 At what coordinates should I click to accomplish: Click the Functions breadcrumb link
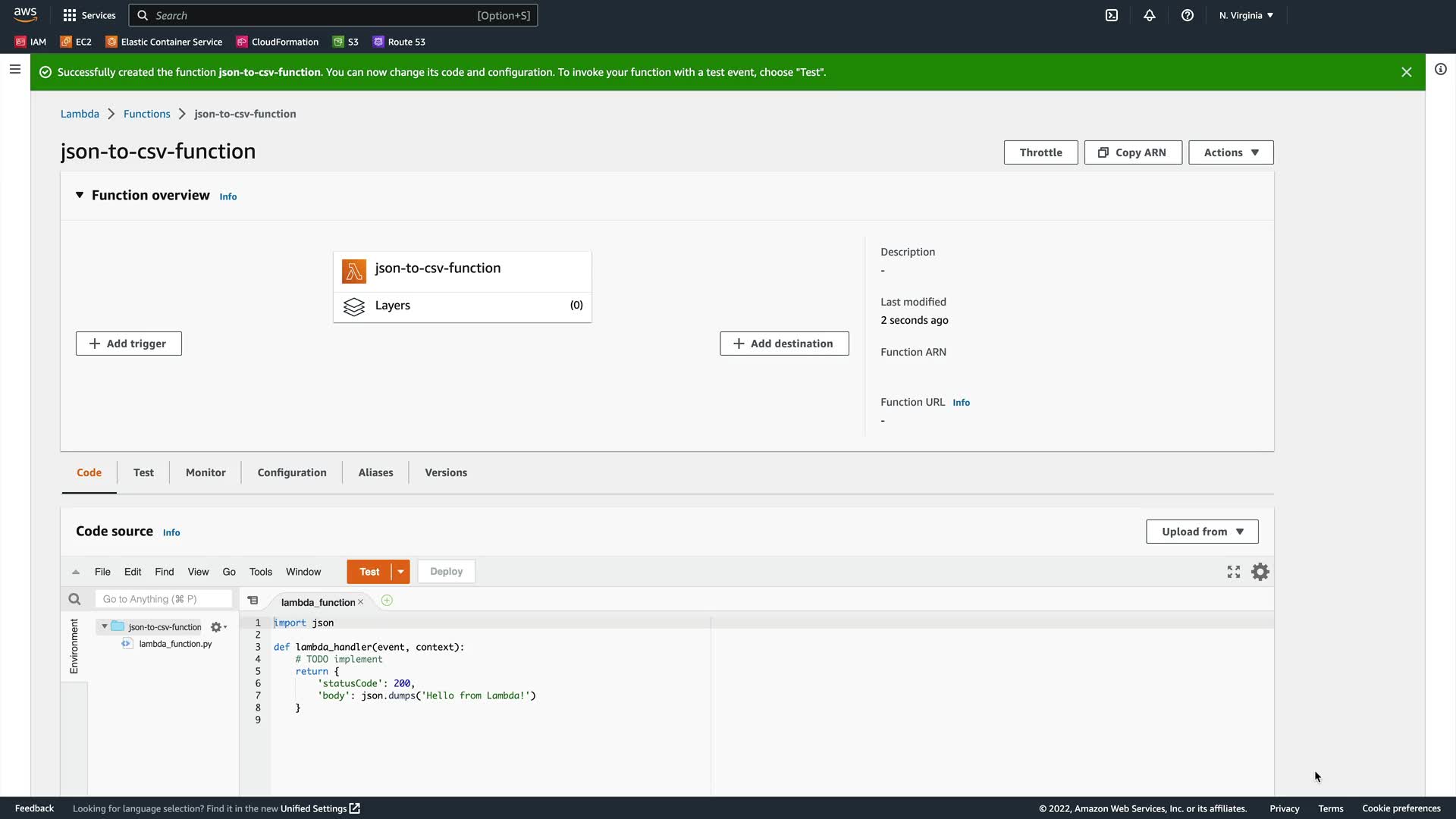[146, 114]
